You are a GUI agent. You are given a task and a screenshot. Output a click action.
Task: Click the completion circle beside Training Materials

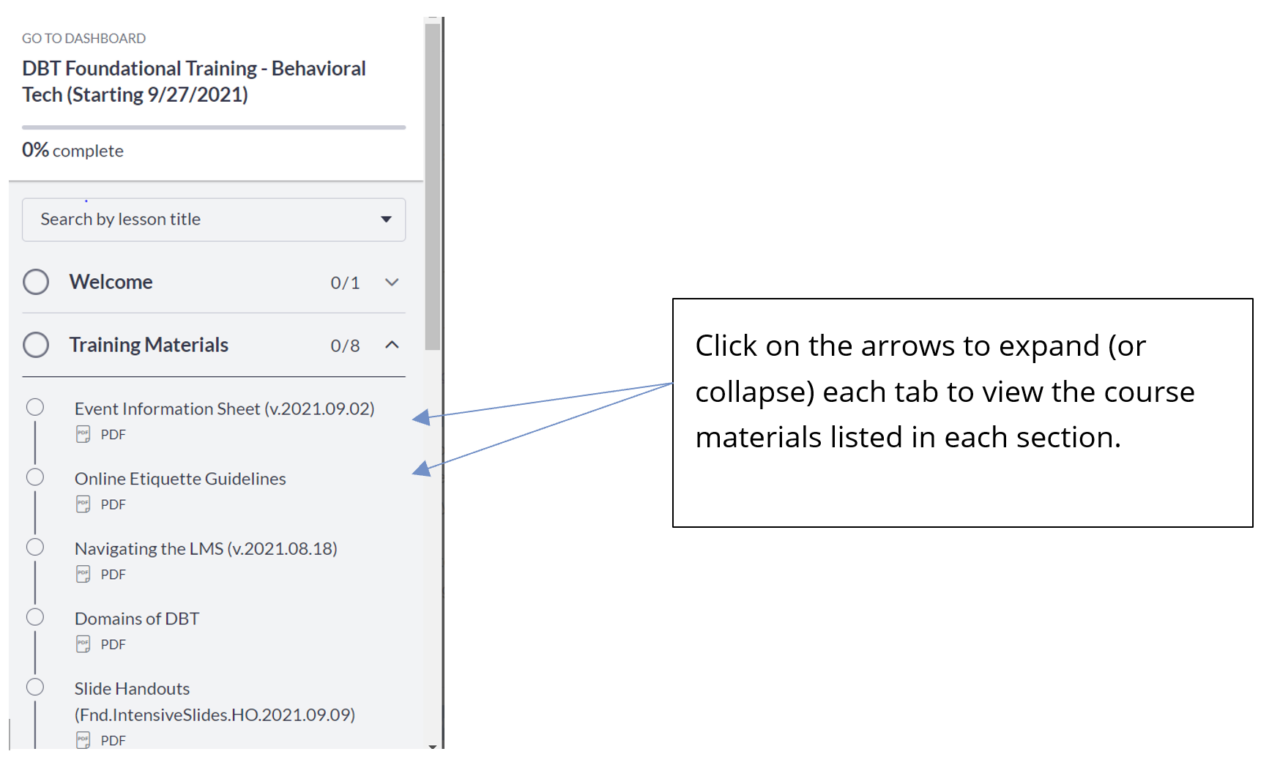coord(36,344)
